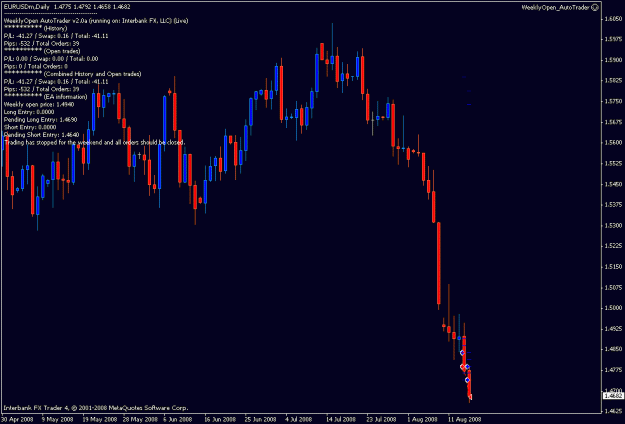Click the Interbank FX Trader 4 copyright text

[96, 408]
